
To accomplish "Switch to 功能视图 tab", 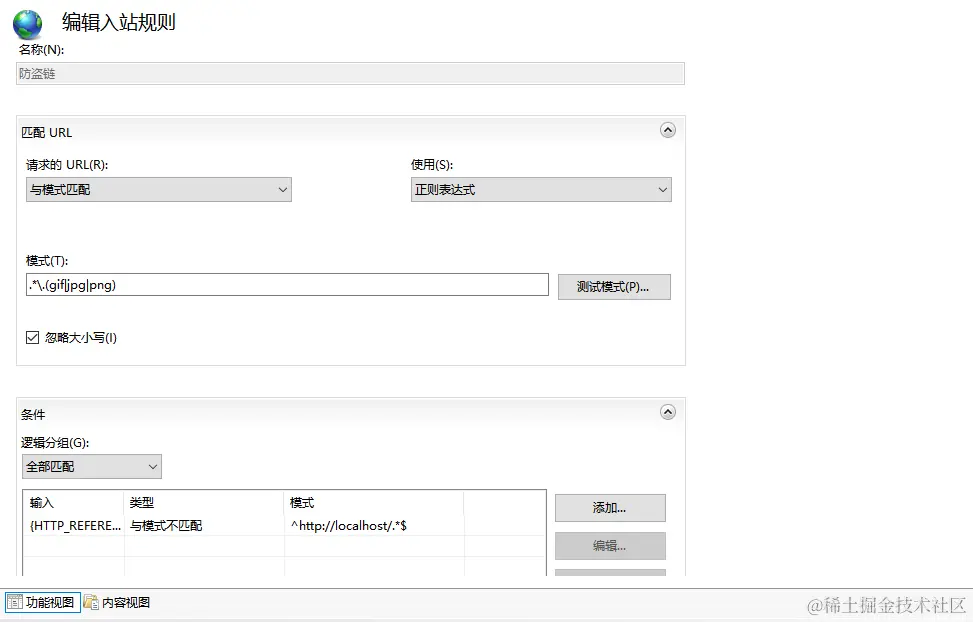I will click(x=43, y=602).
